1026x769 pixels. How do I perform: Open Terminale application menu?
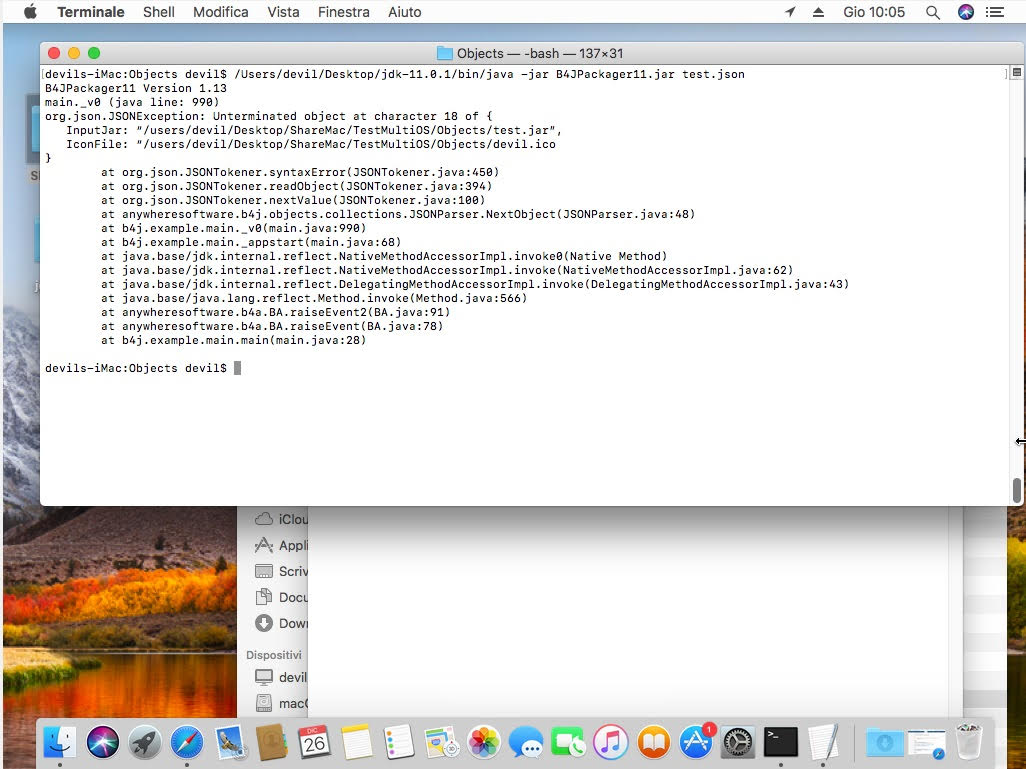90,12
